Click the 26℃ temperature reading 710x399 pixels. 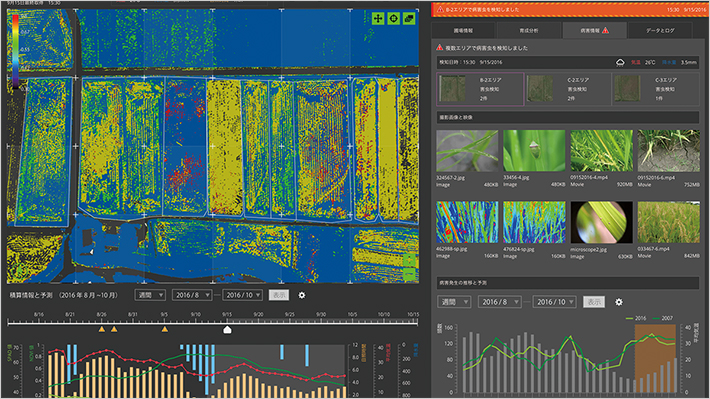click(650, 62)
